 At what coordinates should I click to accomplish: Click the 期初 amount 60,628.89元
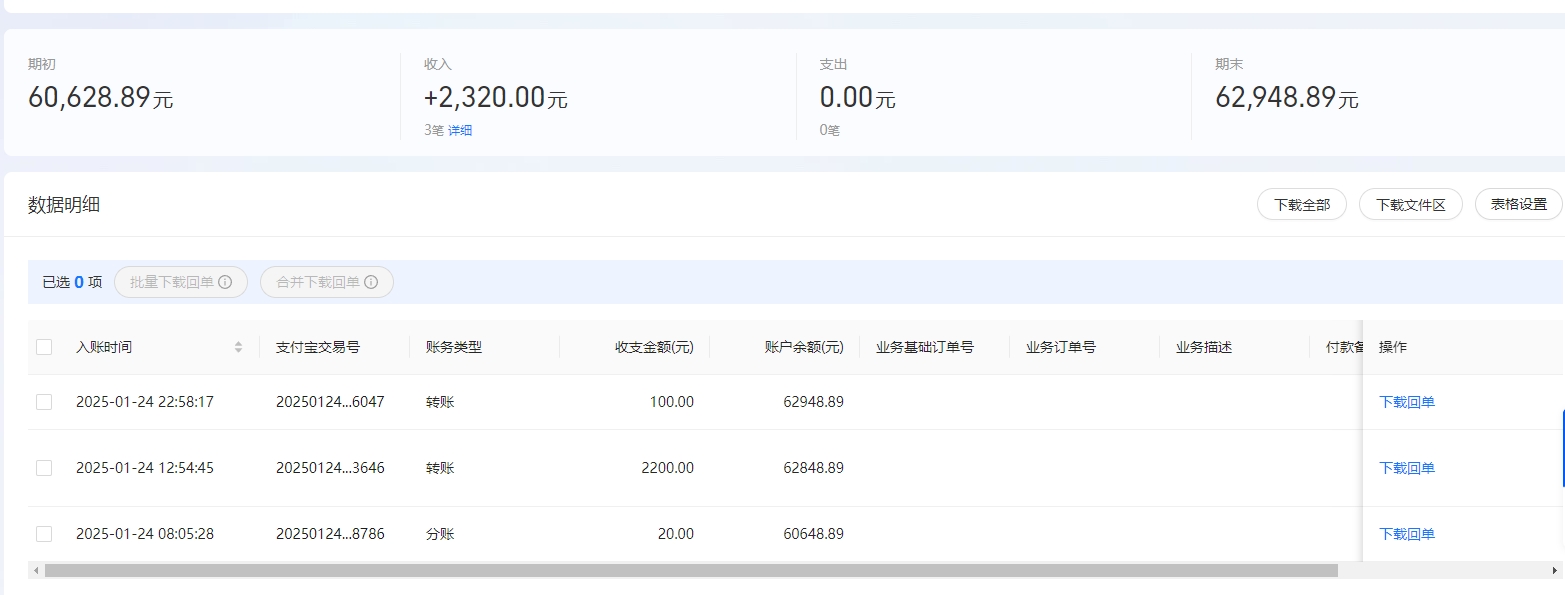coord(100,98)
